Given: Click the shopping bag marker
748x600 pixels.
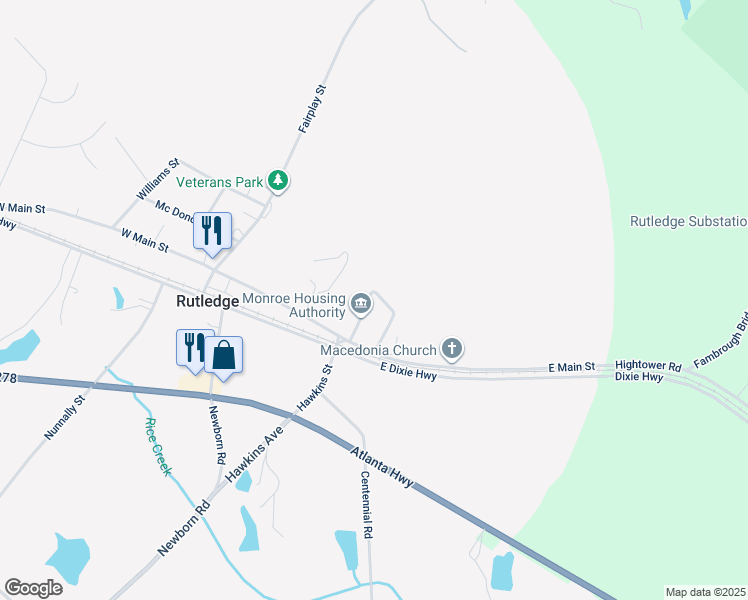Looking at the screenshot, I should click(x=224, y=357).
